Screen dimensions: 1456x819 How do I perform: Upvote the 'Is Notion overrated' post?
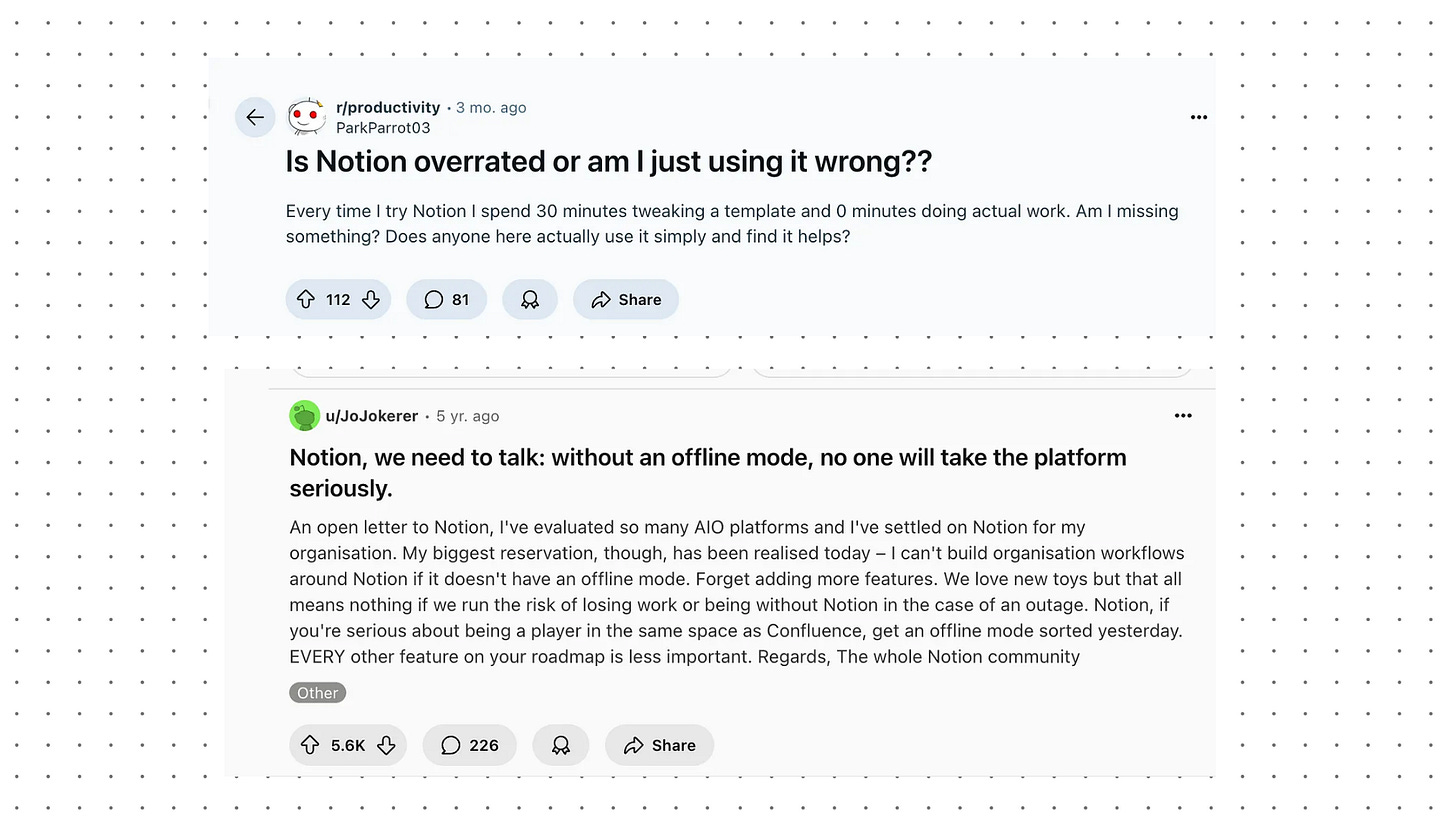tap(306, 300)
